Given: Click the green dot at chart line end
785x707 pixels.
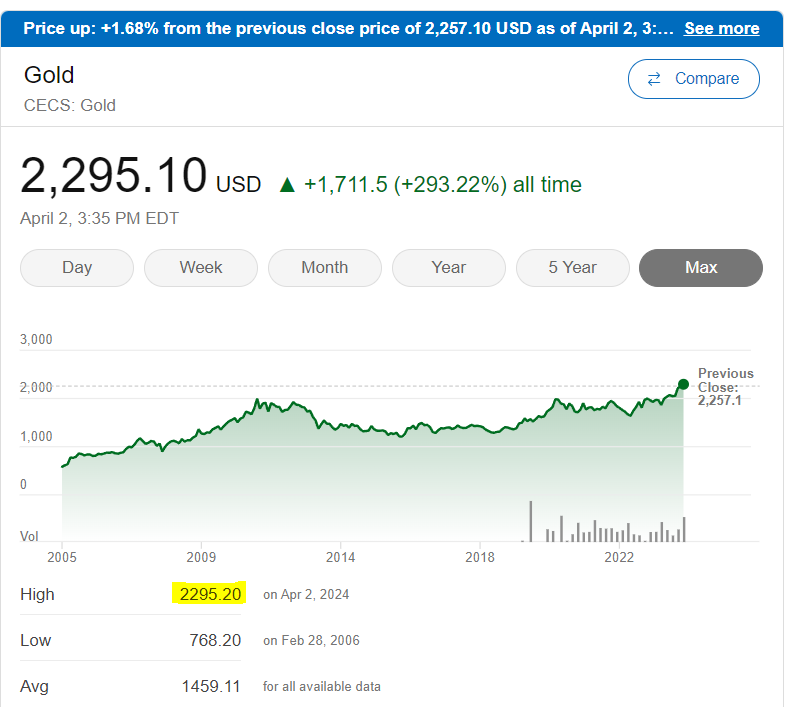Looking at the screenshot, I should [683, 384].
